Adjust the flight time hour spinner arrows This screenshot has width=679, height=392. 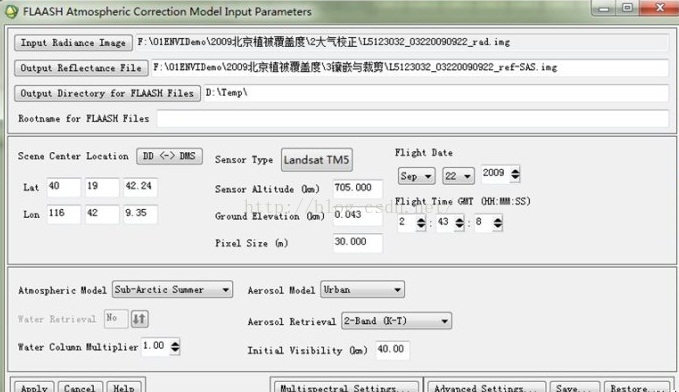pyautogui.click(x=421, y=223)
